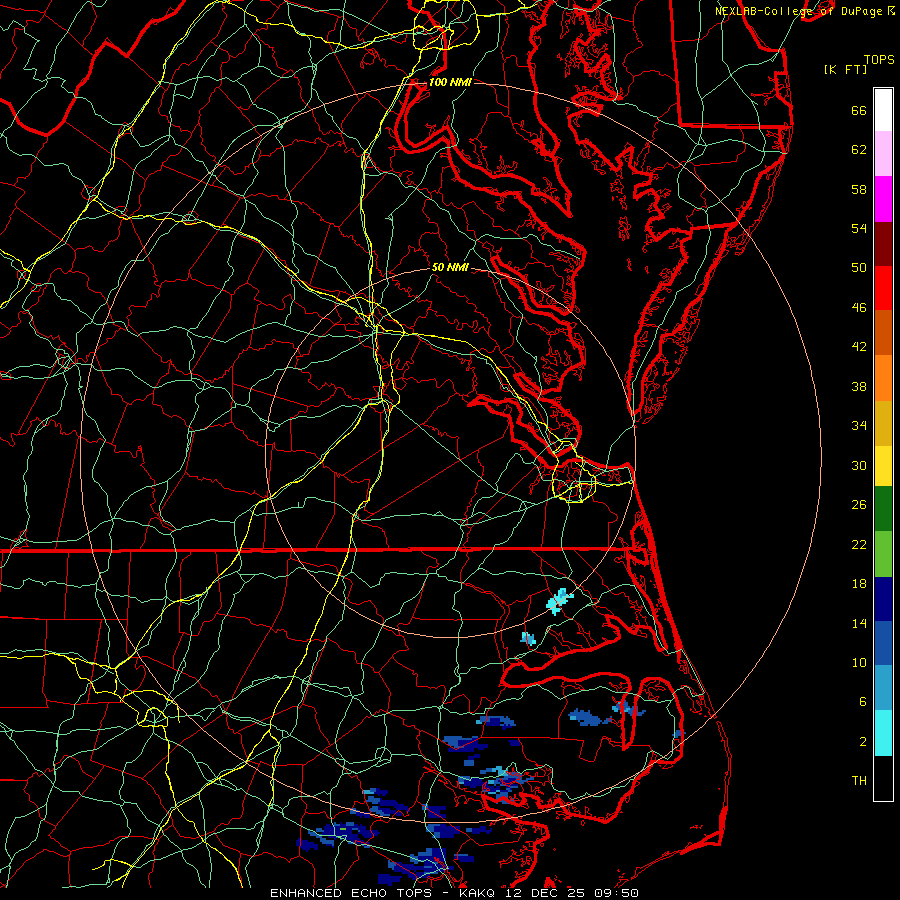Click the TH threshold label on the legend
This screenshot has width=900, height=900.
859,781
